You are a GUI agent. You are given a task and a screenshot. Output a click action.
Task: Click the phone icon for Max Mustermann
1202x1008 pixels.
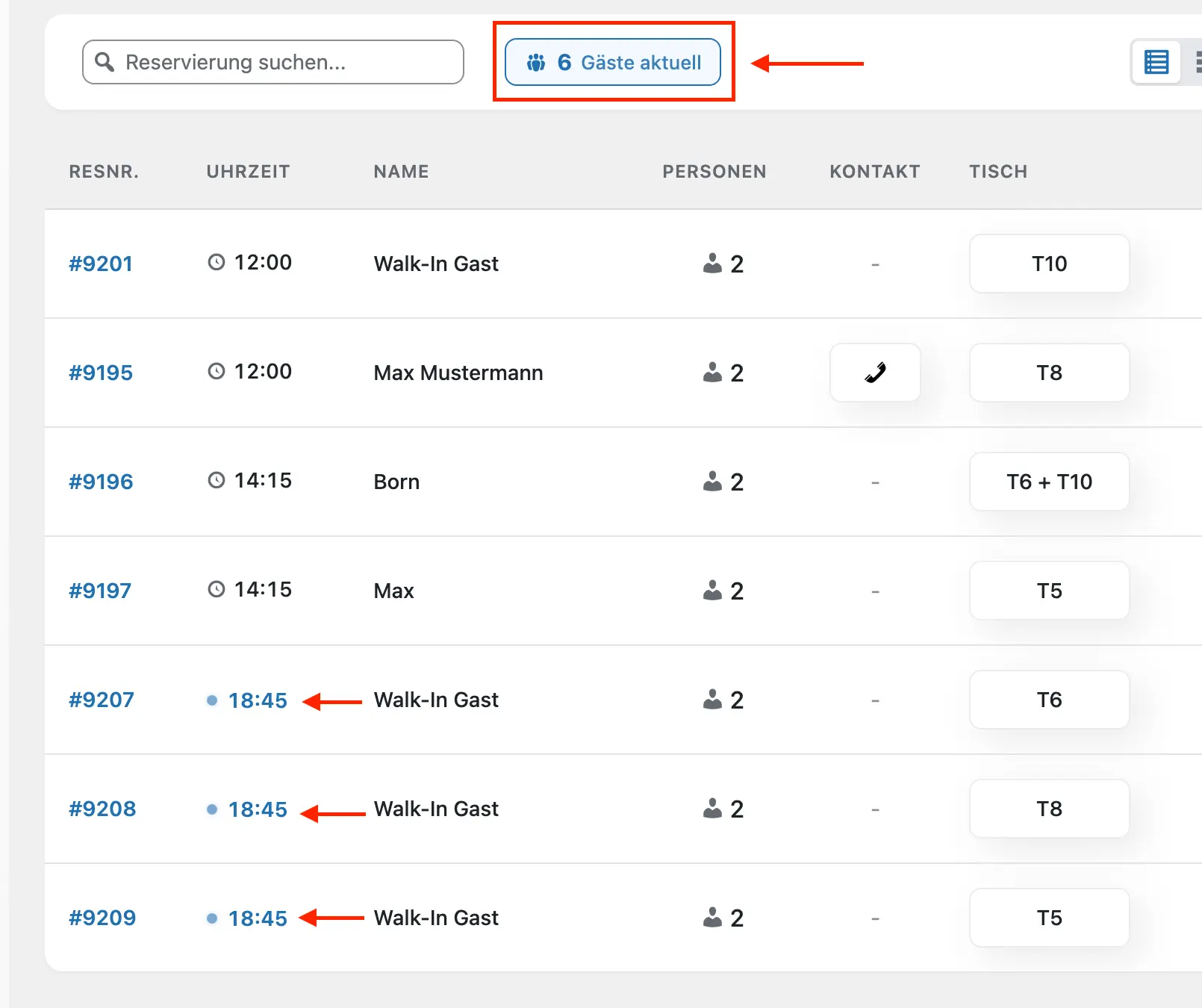pyautogui.click(x=875, y=373)
